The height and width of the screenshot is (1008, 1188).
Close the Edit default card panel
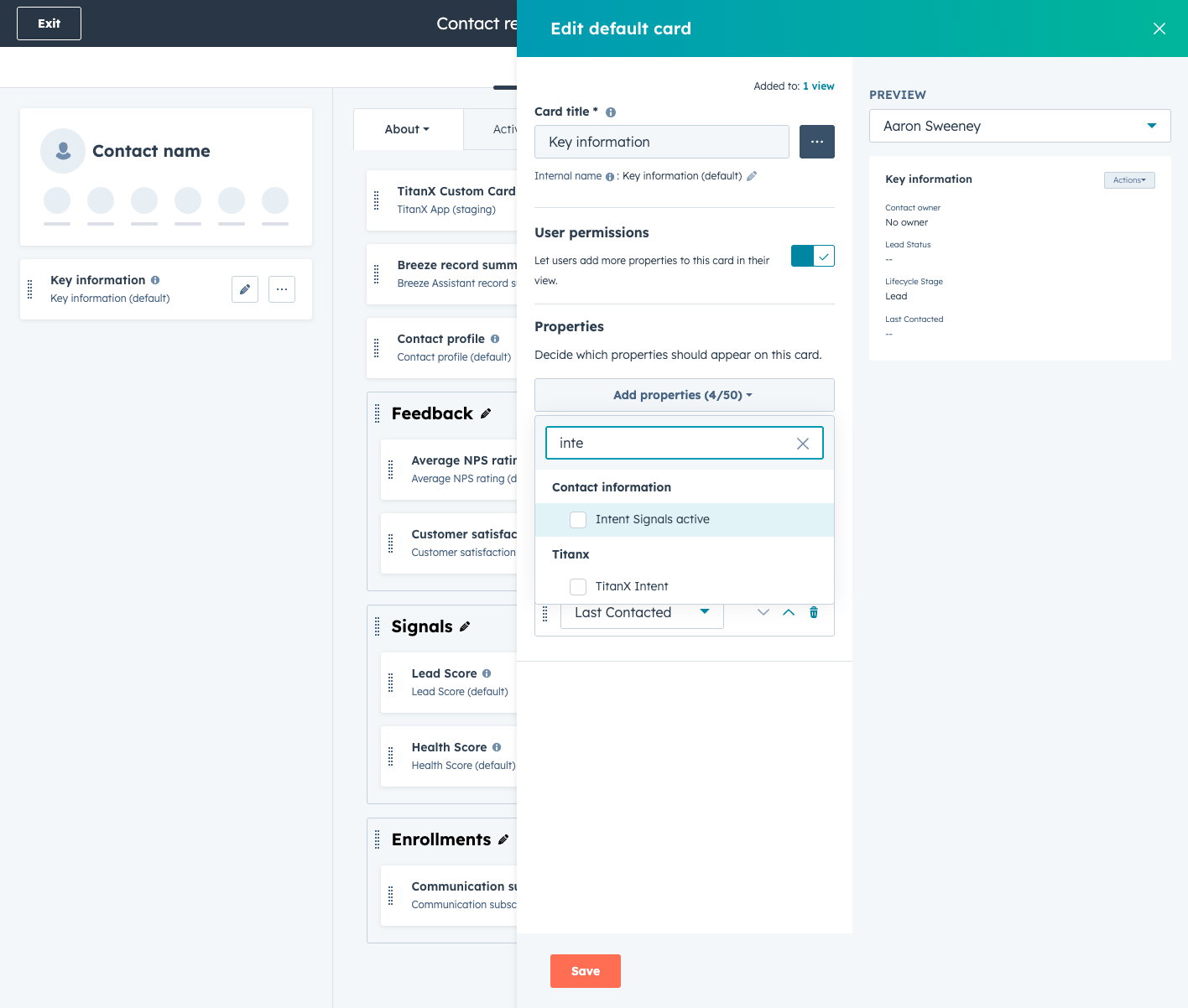(1159, 29)
